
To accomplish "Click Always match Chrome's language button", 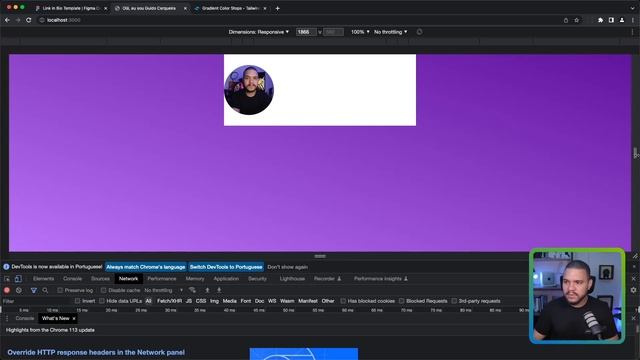I will [146, 267].
